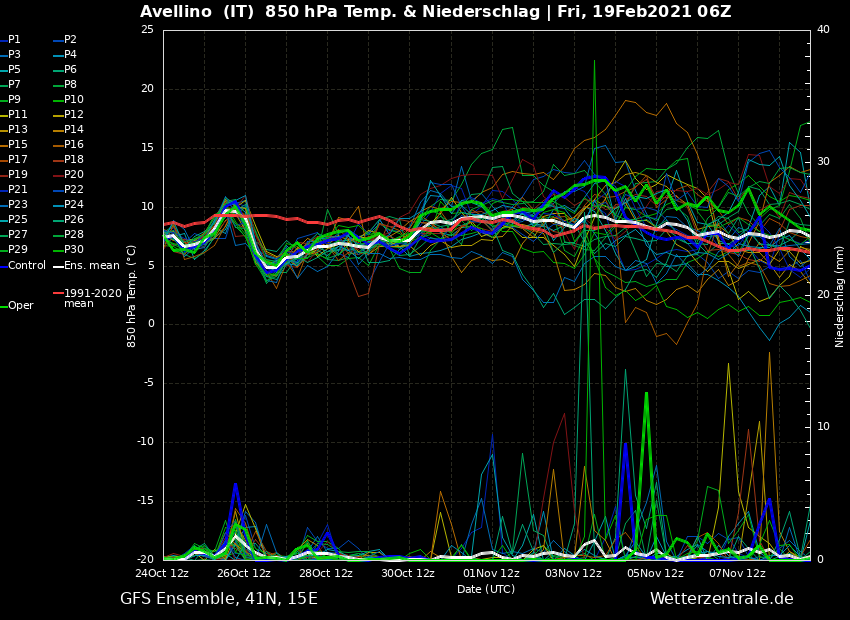The image size is (850, 620).
Task: Select the P10 legend entry
Action: coord(74,100)
